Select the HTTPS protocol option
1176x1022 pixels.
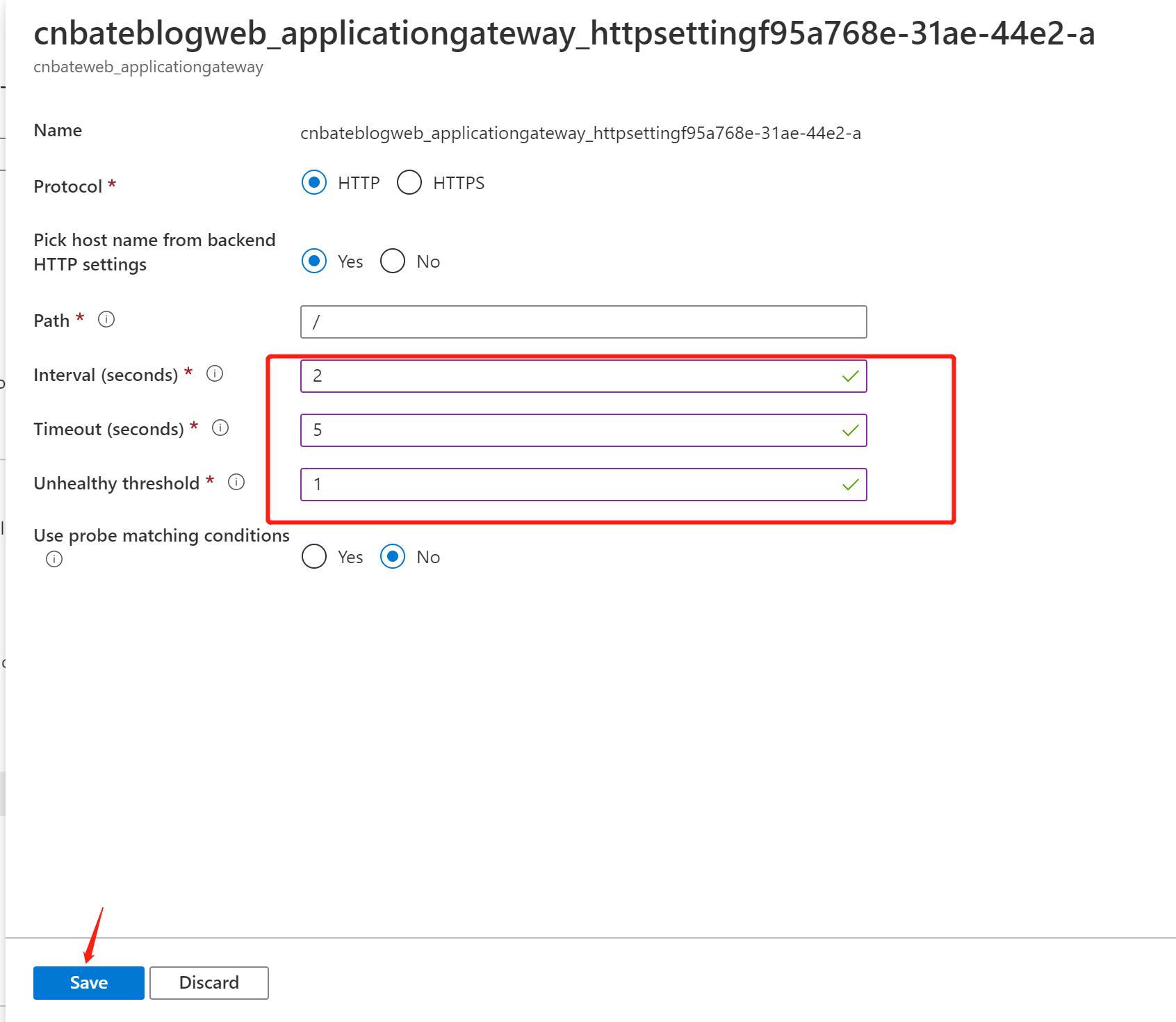[x=409, y=182]
